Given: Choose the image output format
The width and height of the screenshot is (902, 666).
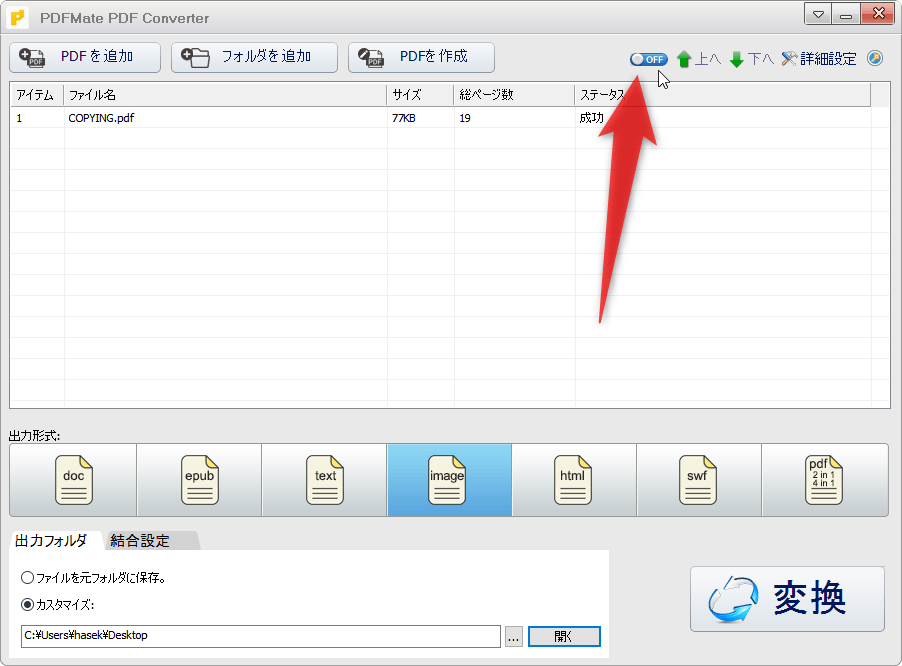Looking at the screenshot, I should [449, 480].
